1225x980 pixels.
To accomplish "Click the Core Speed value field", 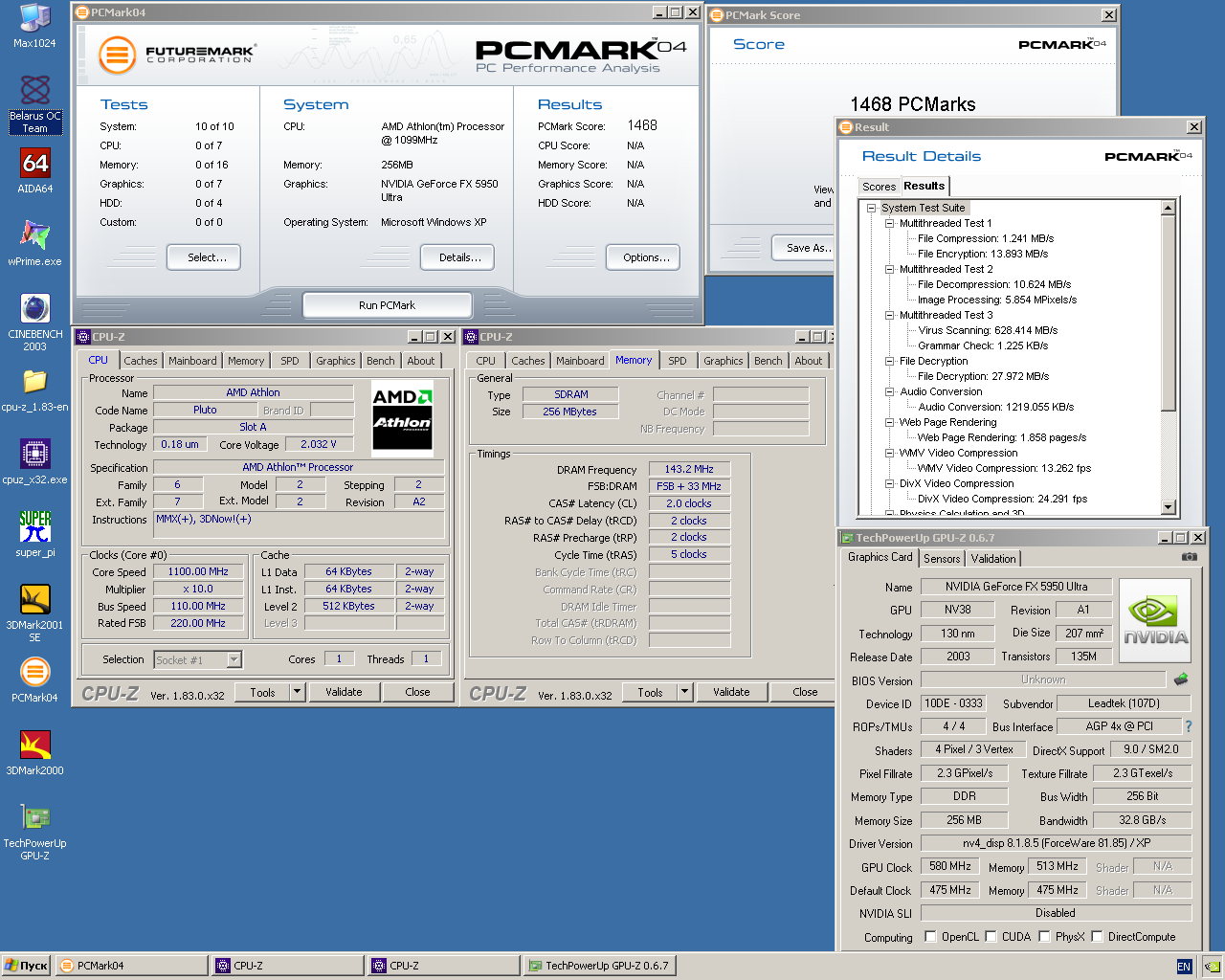I will click(198, 571).
